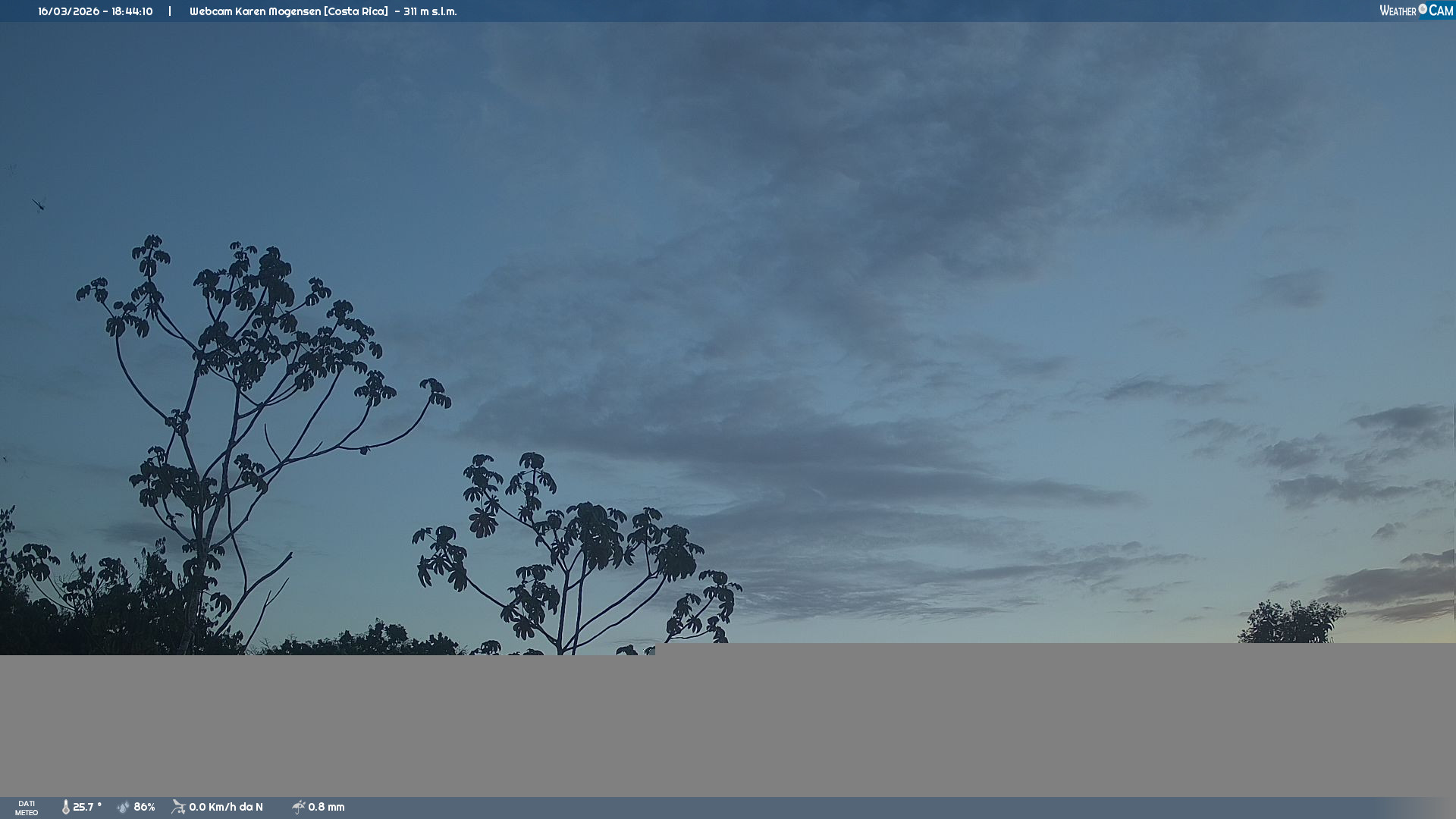The height and width of the screenshot is (819, 1456).
Task: Click the thermometer temperature icon
Action: [x=65, y=808]
